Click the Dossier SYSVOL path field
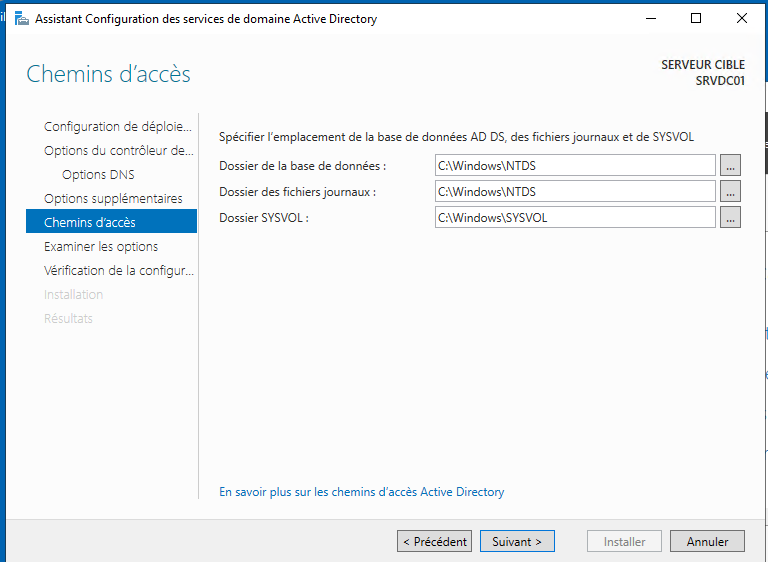The height and width of the screenshot is (562, 768). click(575, 217)
